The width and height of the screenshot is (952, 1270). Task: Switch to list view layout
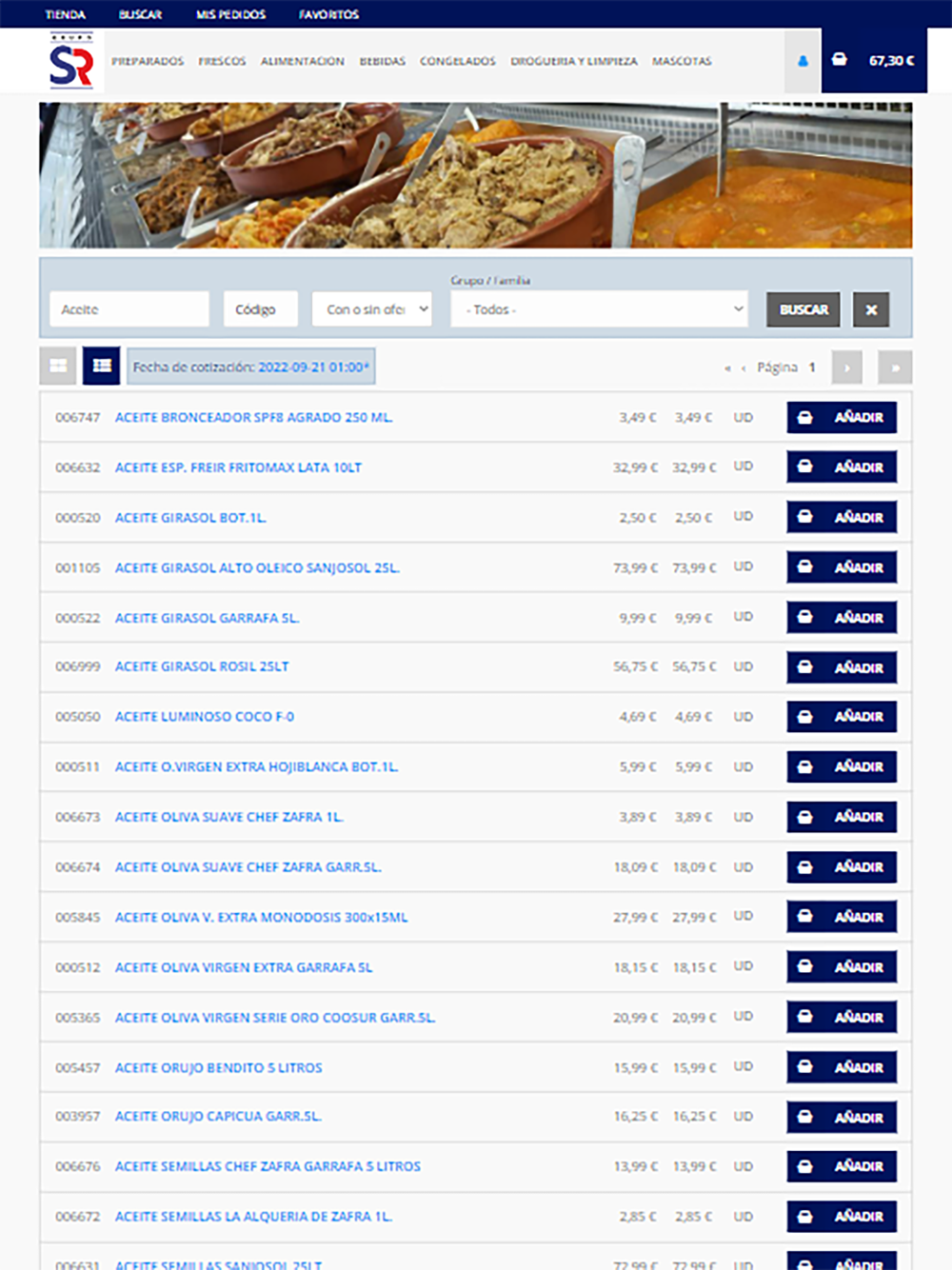click(101, 367)
